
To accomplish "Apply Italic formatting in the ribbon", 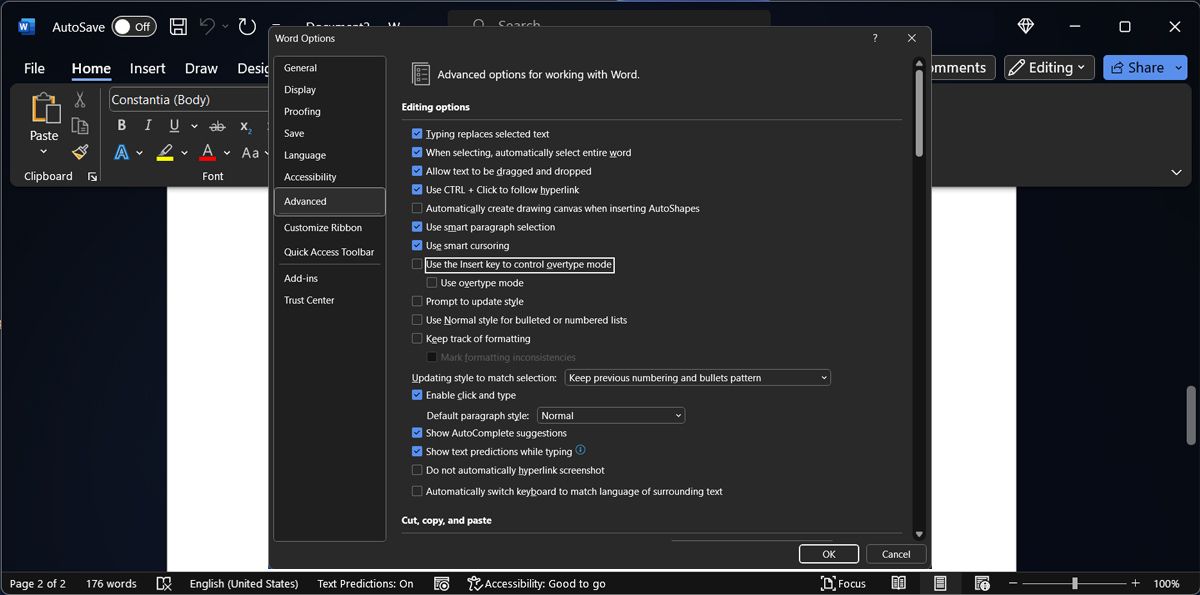I will 148,126.
